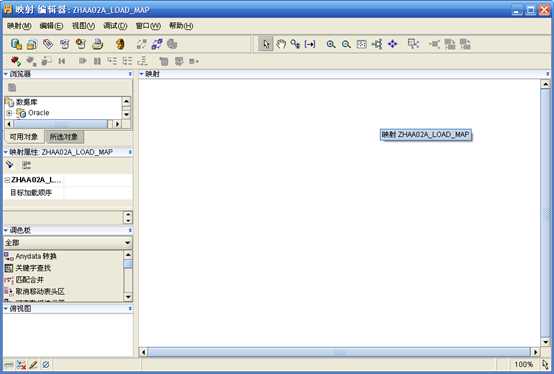This screenshot has height=374, width=554.
Task: Switch to the 所选对象 tab
Action: click(64, 137)
